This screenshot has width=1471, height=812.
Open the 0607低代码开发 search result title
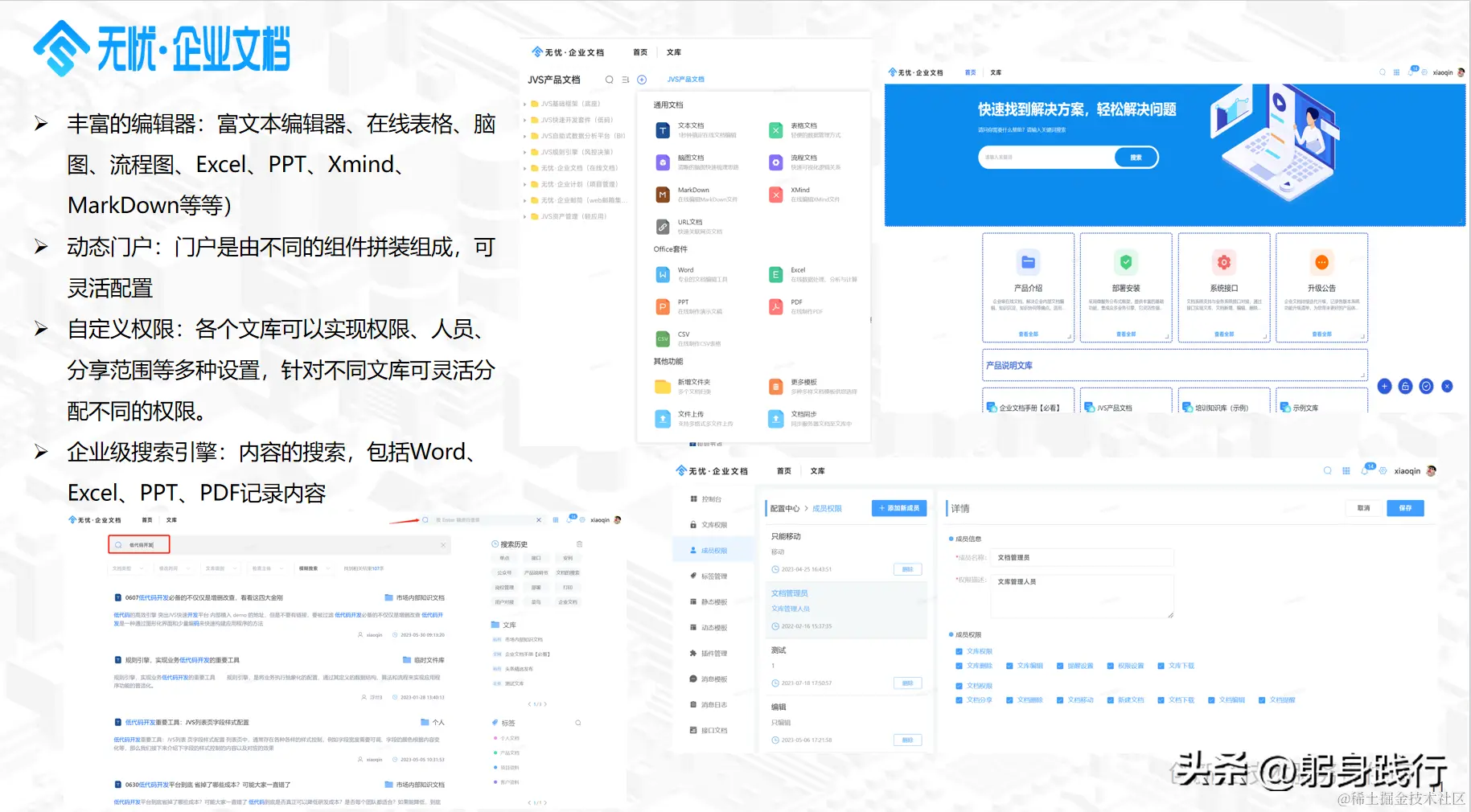point(203,598)
